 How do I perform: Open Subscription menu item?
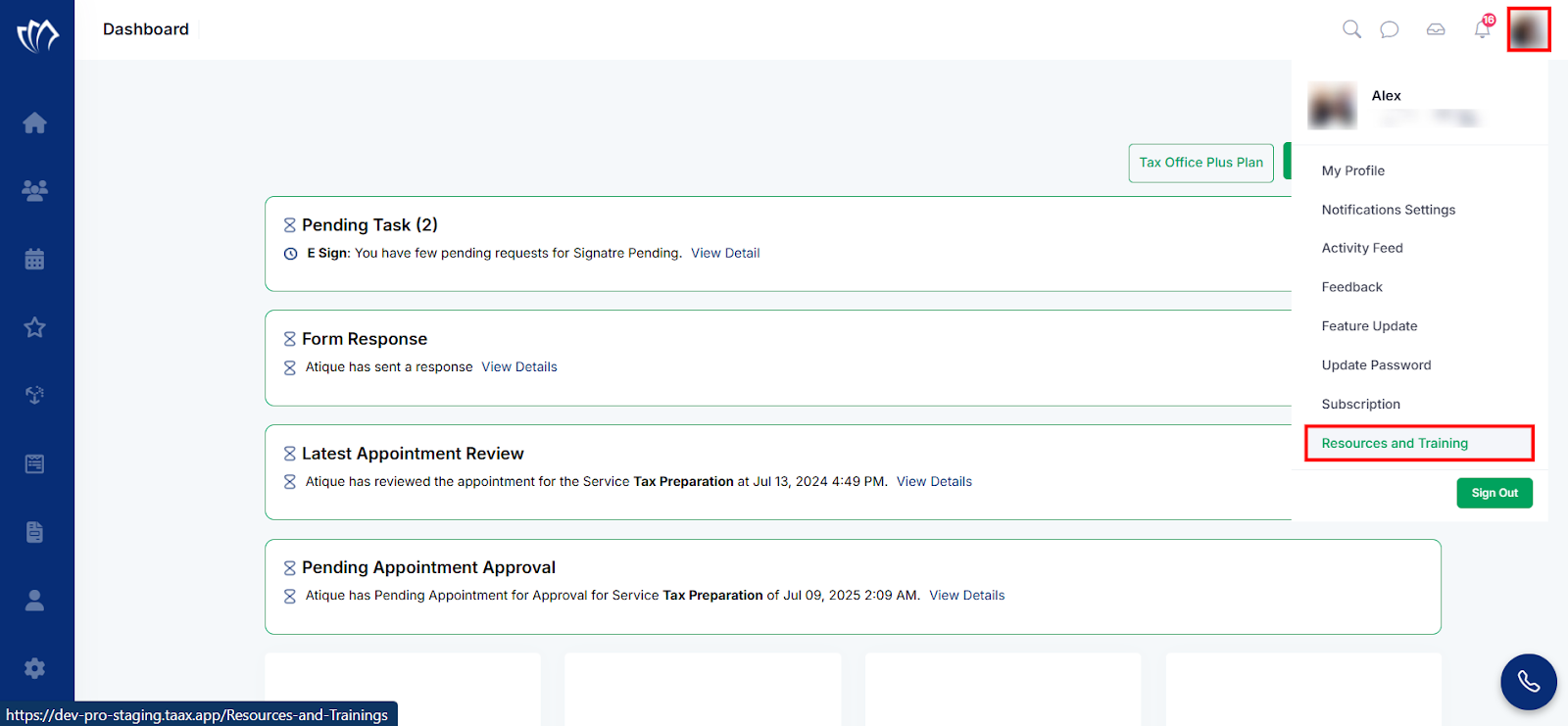(1360, 404)
